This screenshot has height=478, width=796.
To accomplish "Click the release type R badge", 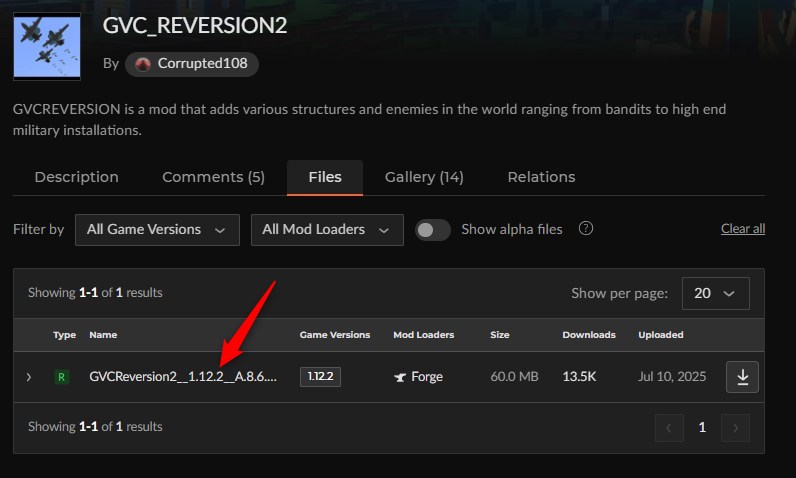I will coord(61,377).
